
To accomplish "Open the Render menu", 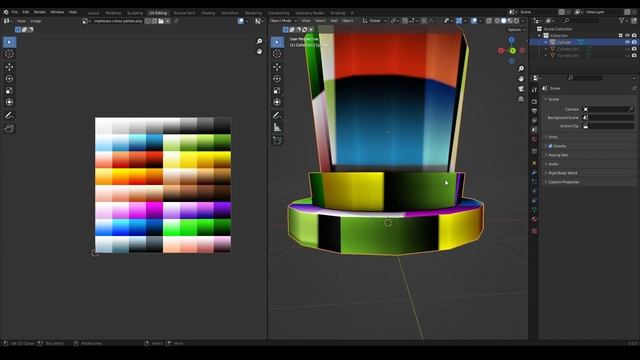I will point(40,12).
